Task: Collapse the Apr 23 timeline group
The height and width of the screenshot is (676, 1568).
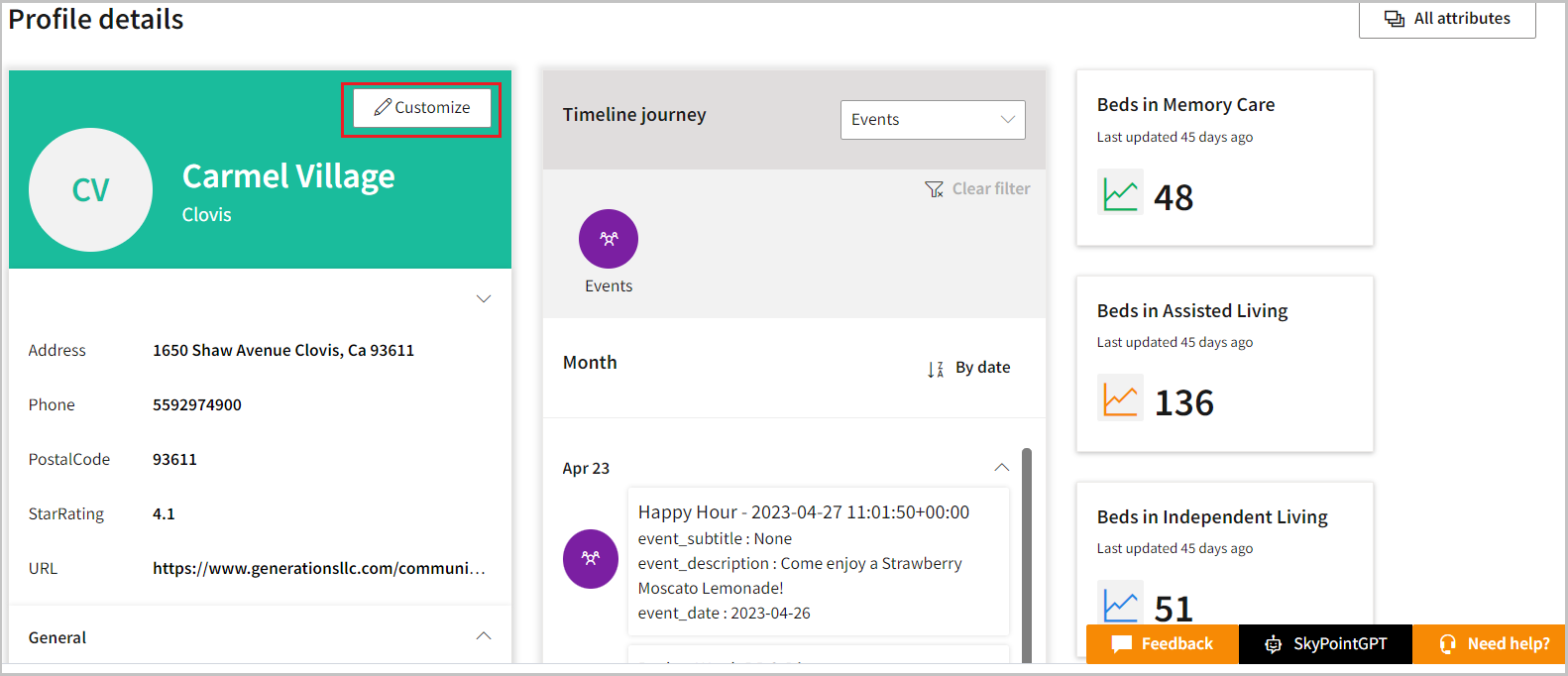Action: coord(1001,468)
